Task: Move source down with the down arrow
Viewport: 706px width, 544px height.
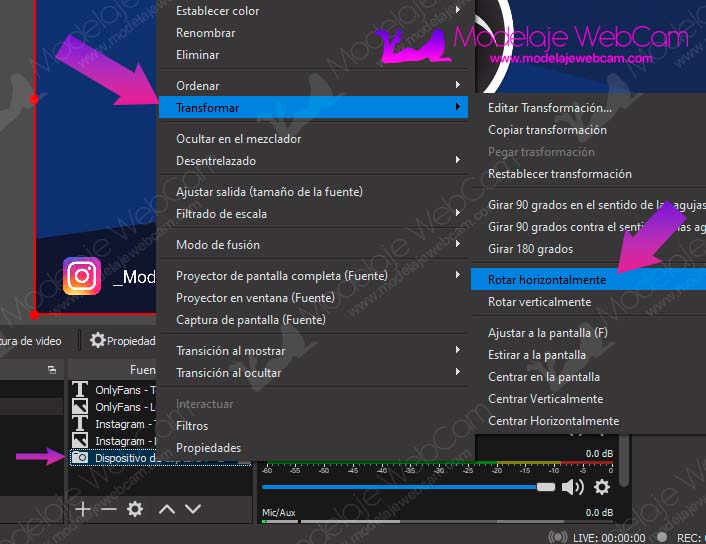Action: [193, 509]
